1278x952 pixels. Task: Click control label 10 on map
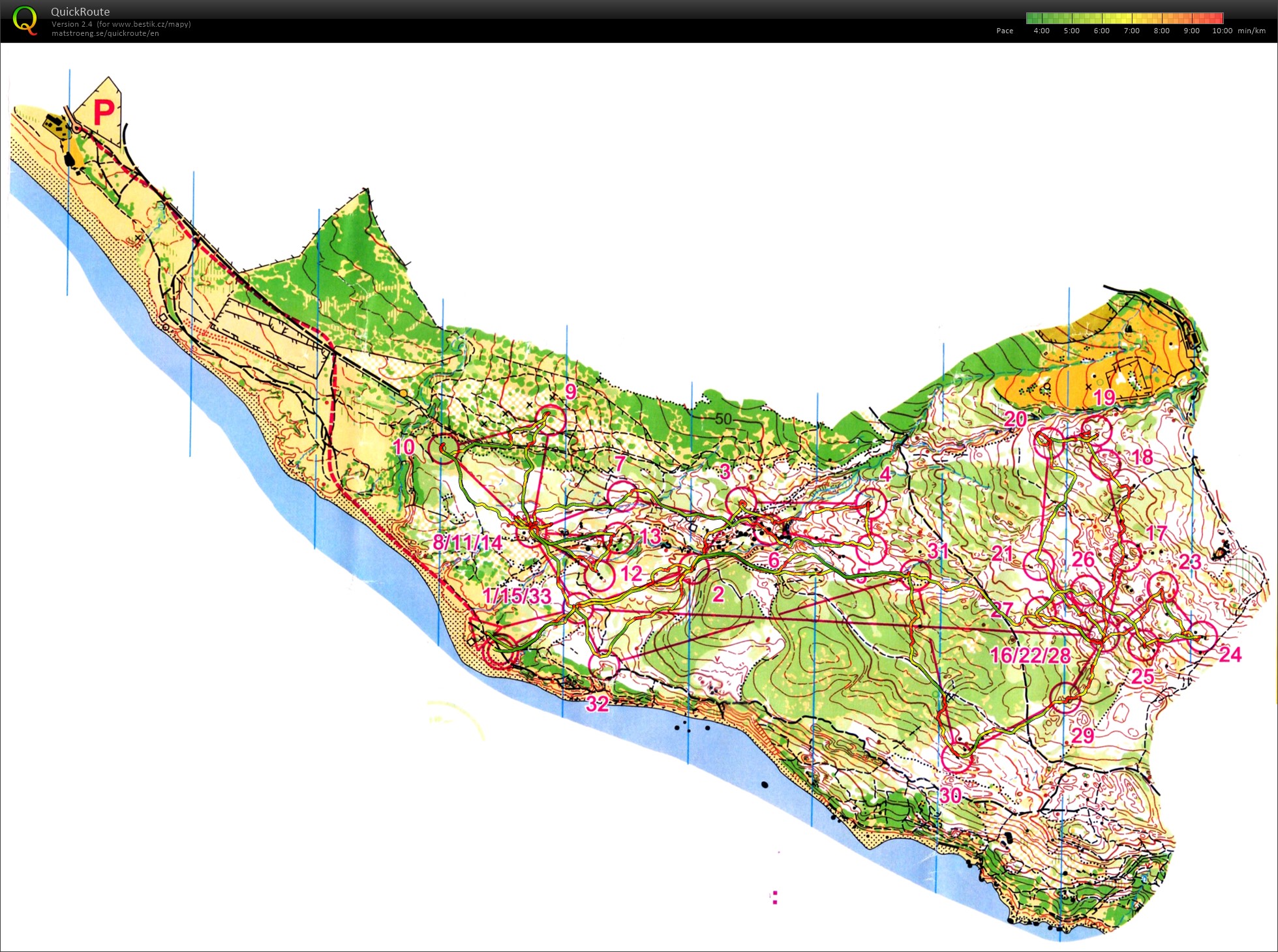[404, 447]
